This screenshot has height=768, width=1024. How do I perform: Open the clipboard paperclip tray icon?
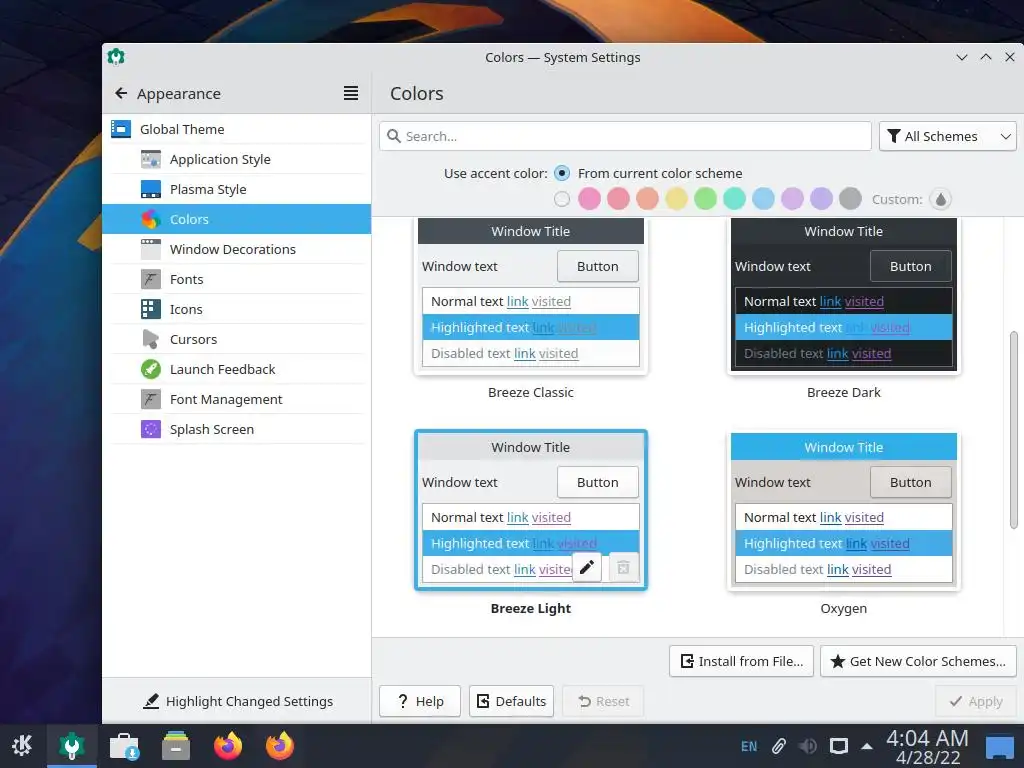point(778,746)
